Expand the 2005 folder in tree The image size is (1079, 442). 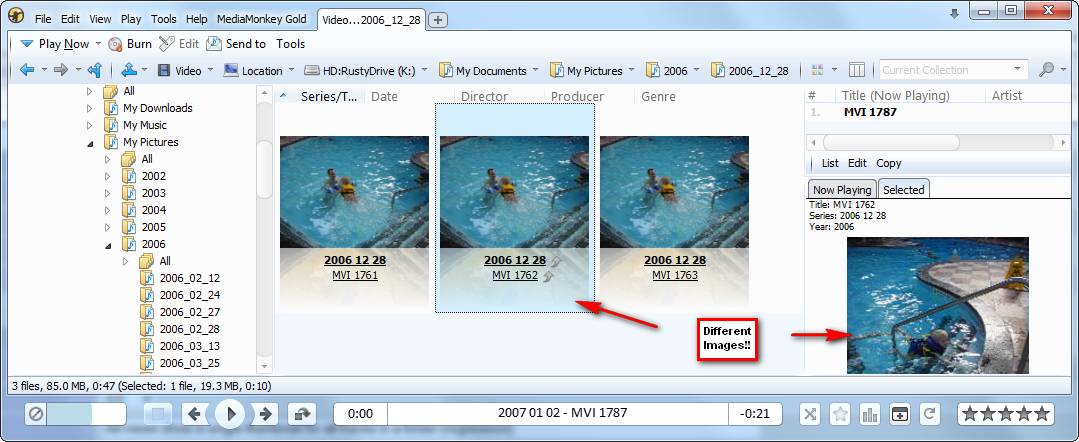[109, 227]
